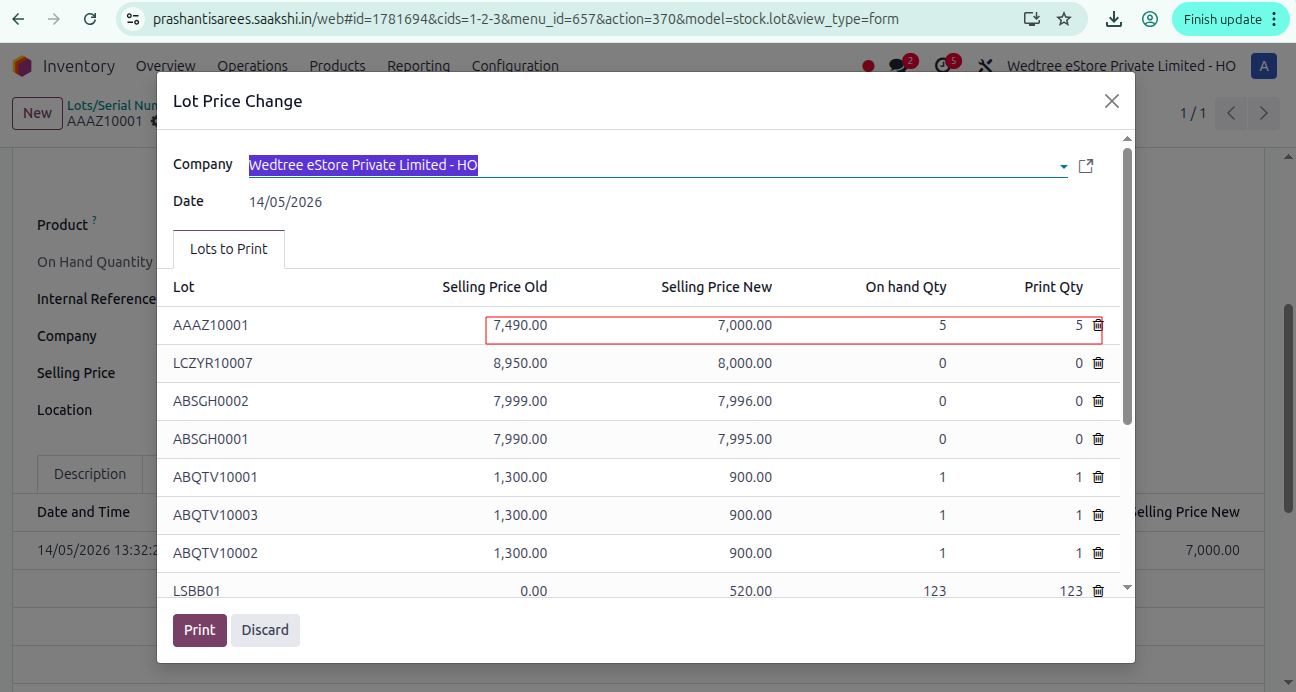Screen dimensions: 1296x692
Task: Sort by Selling Price New header
Action: 716,287
